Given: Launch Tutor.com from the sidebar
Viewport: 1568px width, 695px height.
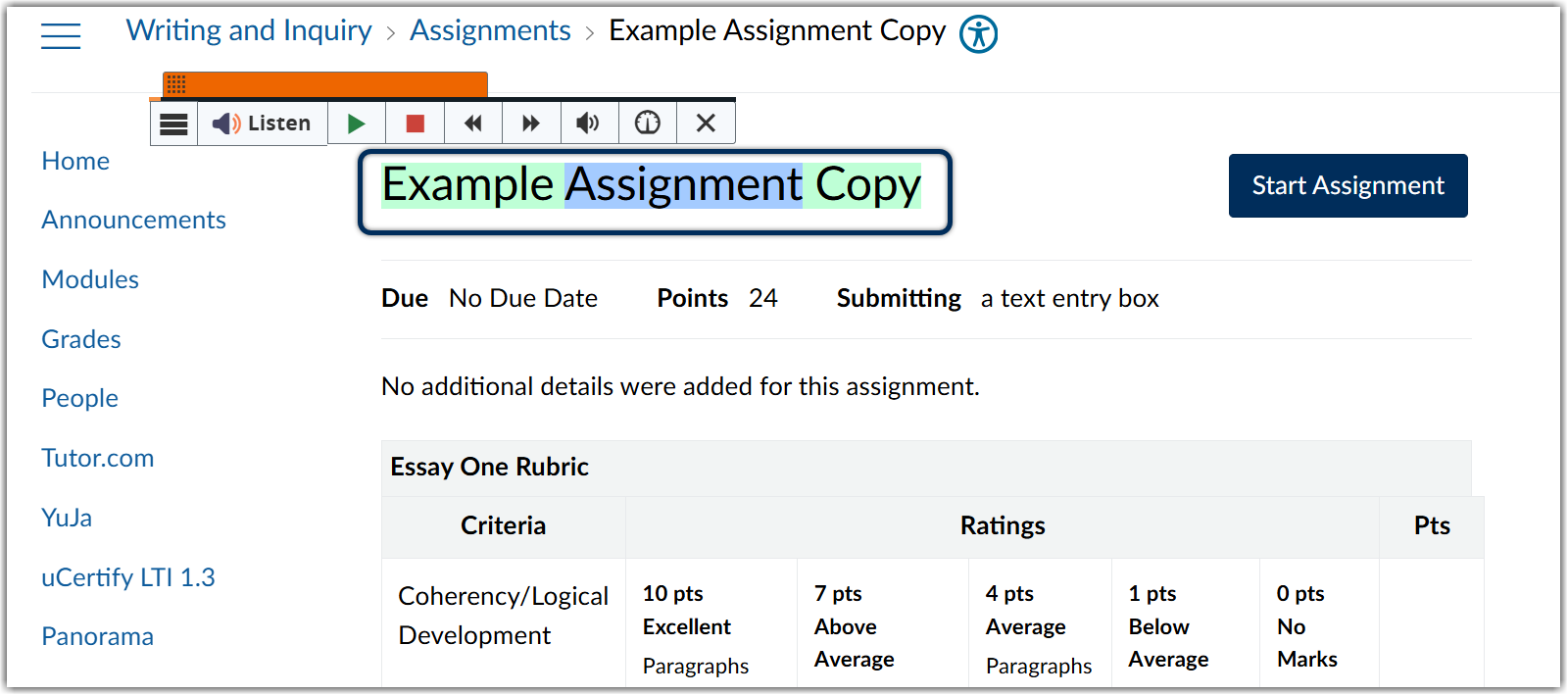Looking at the screenshot, I should 97,458.
